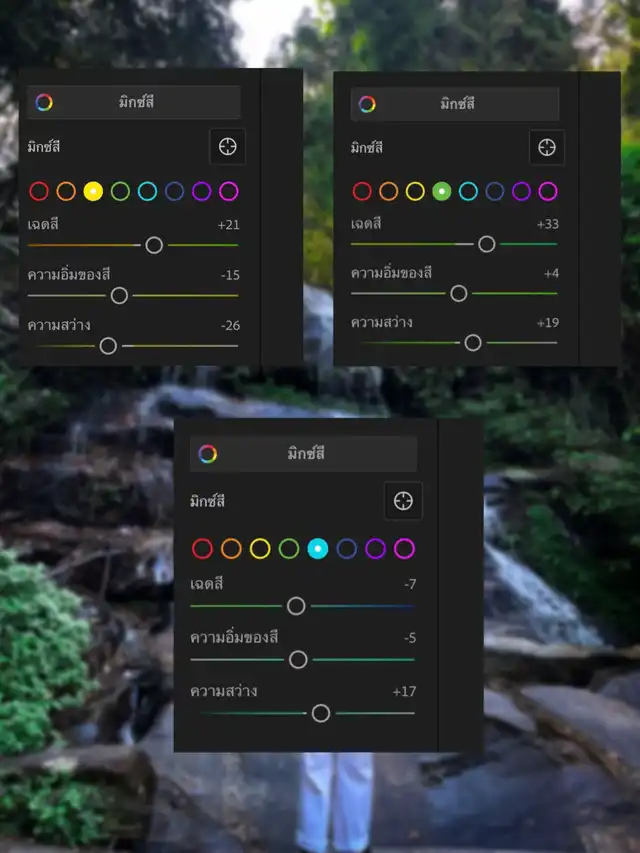
Task: Click the color wheel icon in the top-right panel header
Action: 367,103
